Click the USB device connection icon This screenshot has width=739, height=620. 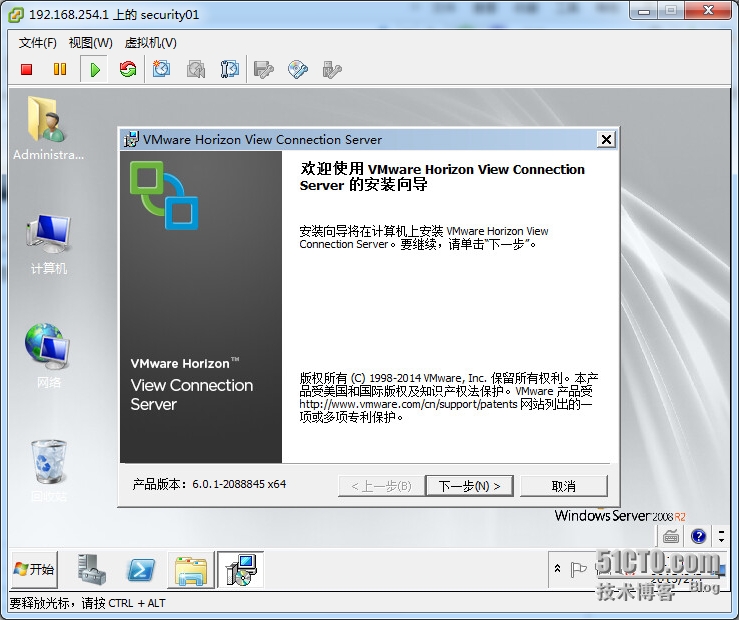332,70
